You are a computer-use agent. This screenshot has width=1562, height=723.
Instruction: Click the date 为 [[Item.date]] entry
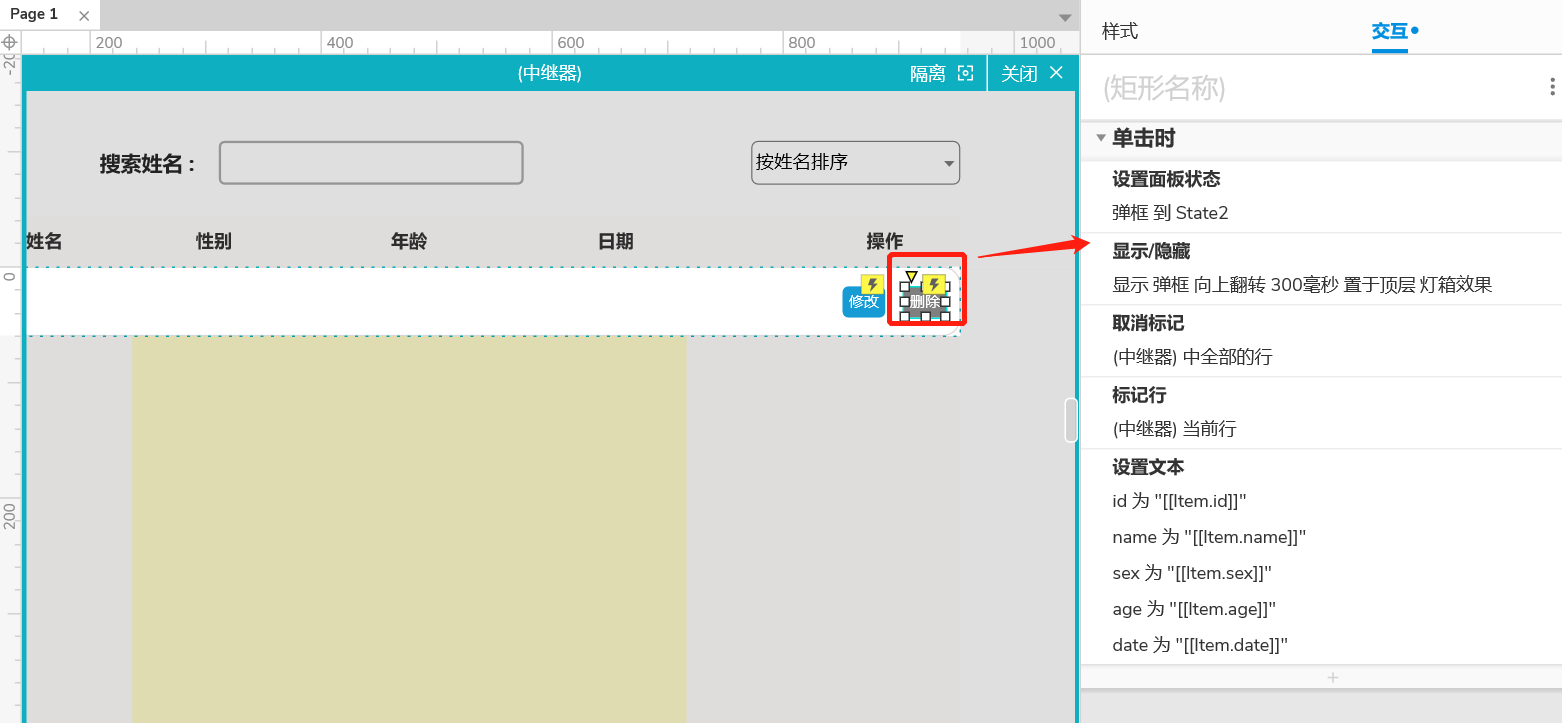(1200, 645)
